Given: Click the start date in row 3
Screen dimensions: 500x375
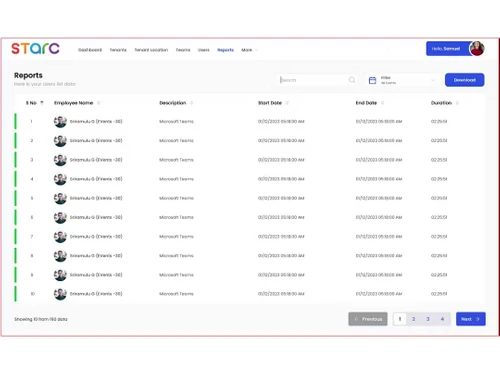Looking at the screenshot, I should [x=281, y=160].
